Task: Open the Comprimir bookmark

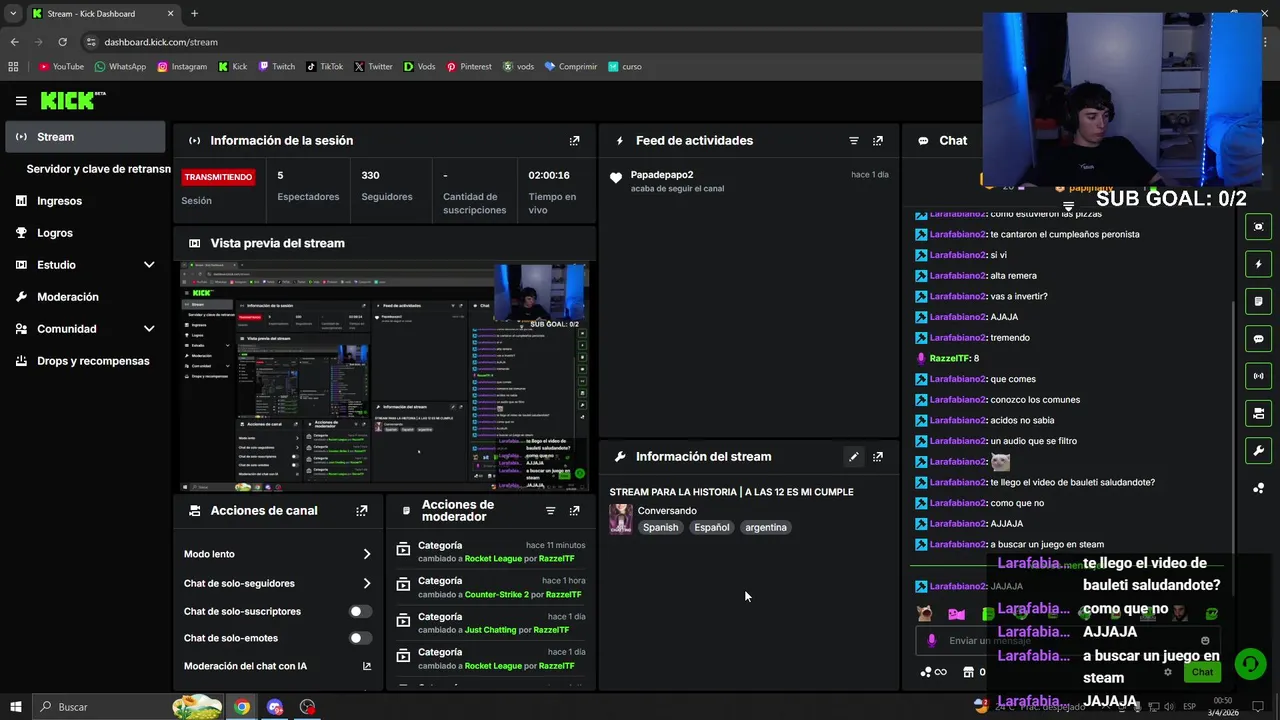Action: click(x=570, y=67)
